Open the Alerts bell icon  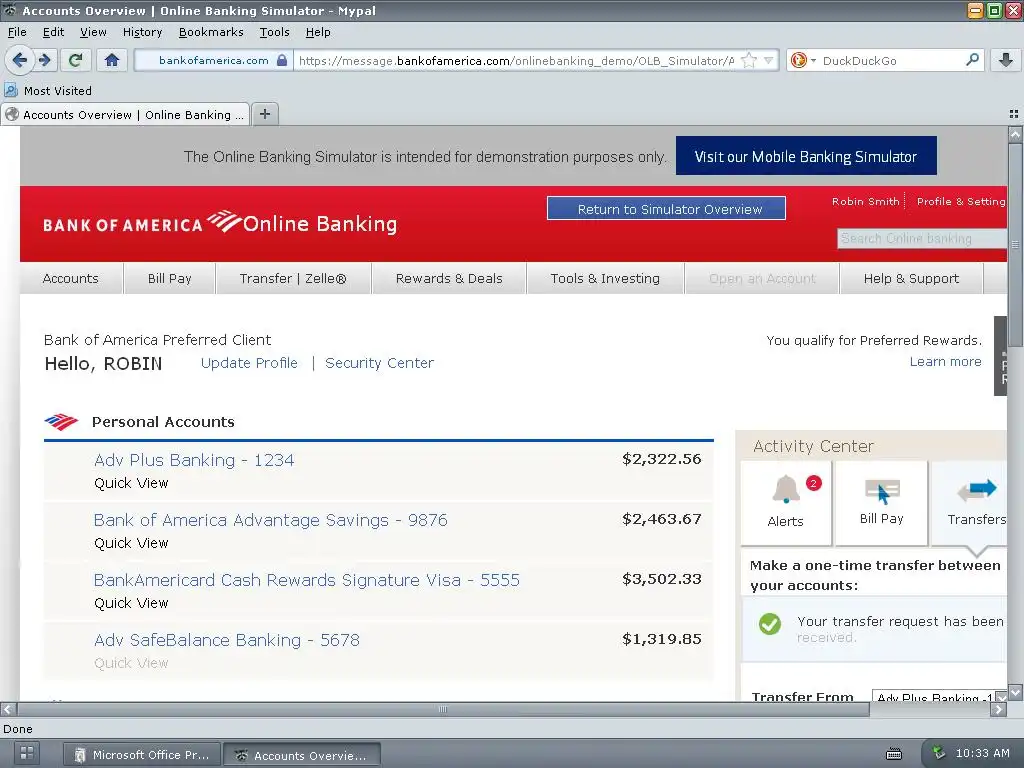tap(786, 502)
